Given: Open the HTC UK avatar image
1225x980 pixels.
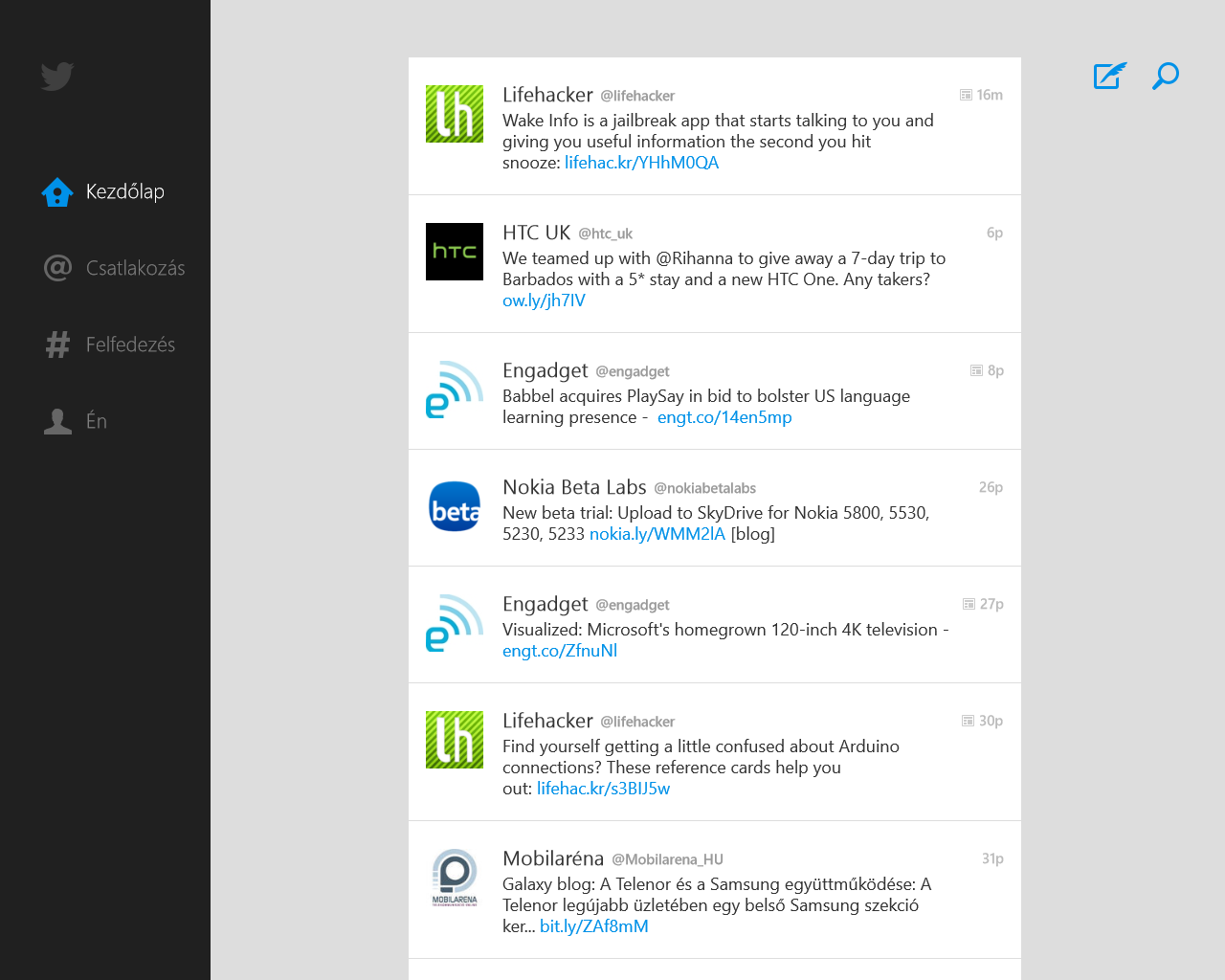Looking at the screenshot, I should click(x=455, y=252).
